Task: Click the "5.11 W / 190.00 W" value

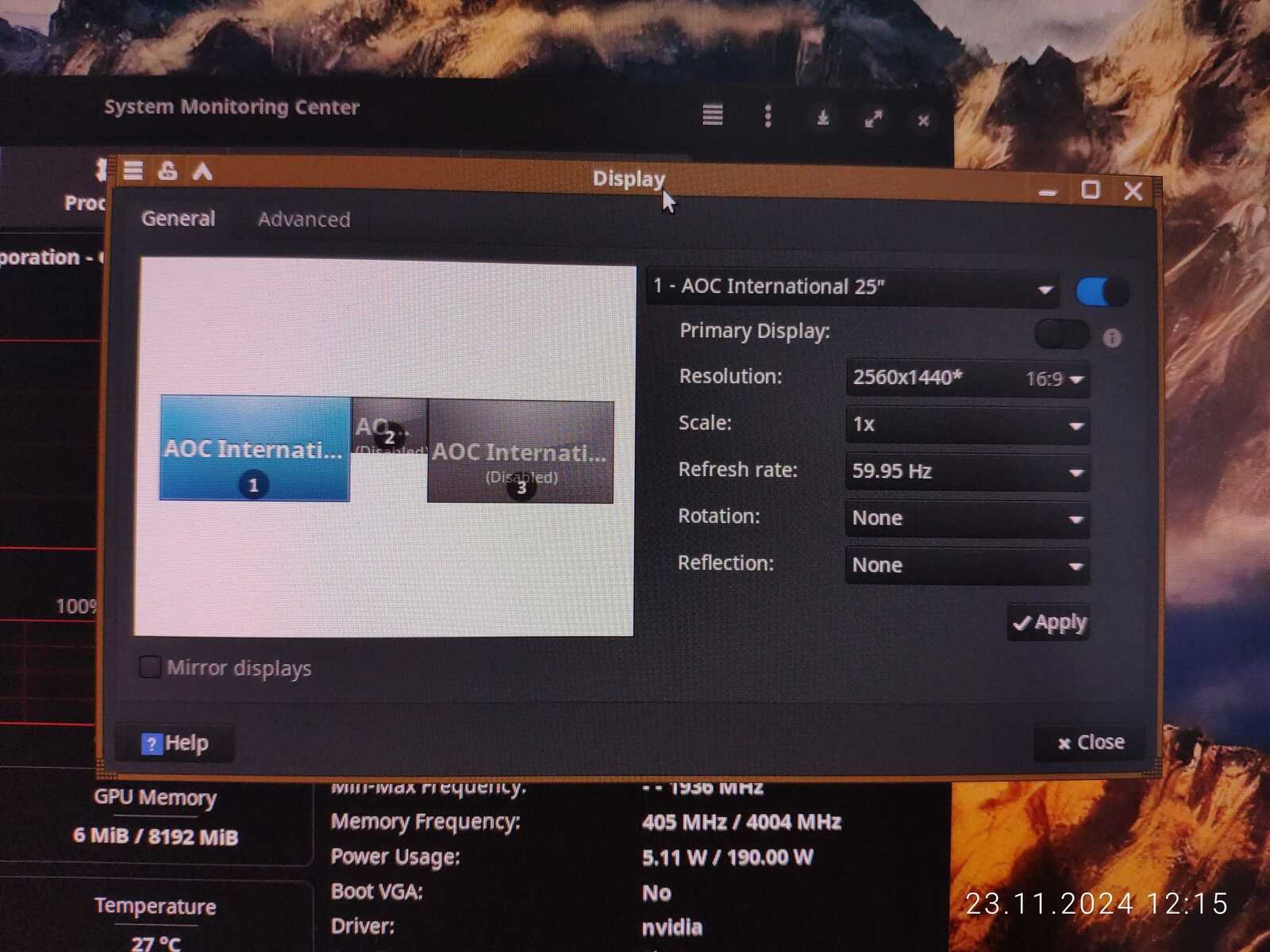Action: point(727,857)
